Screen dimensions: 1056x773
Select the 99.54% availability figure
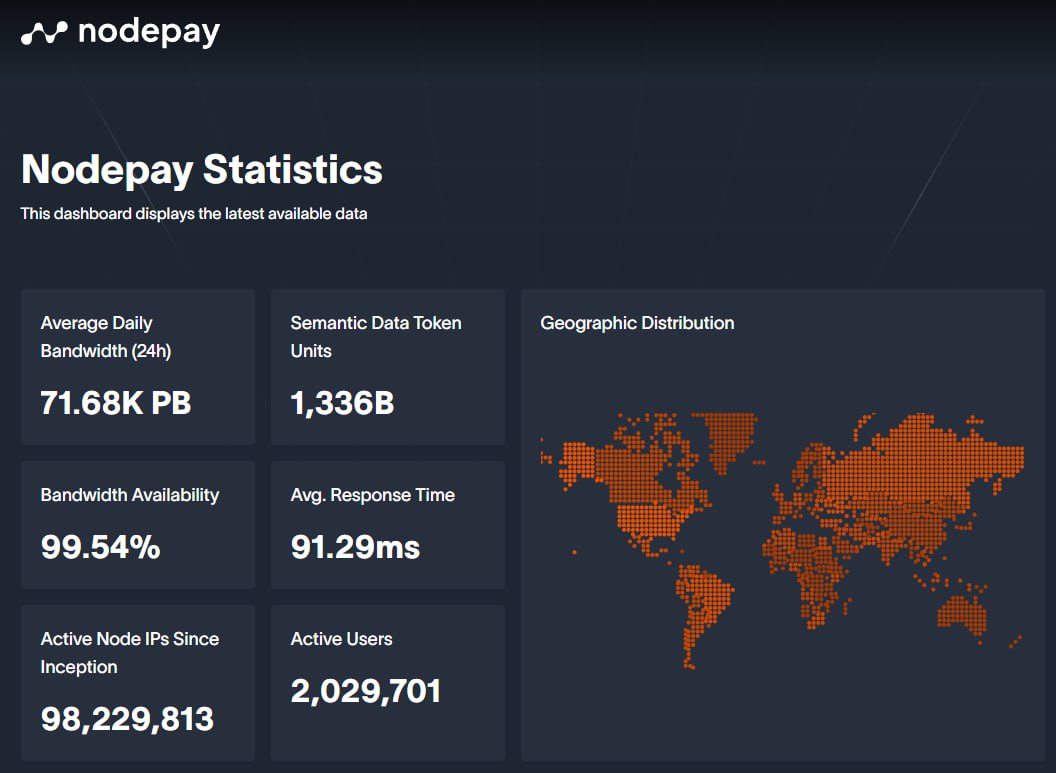pos(100,547)
